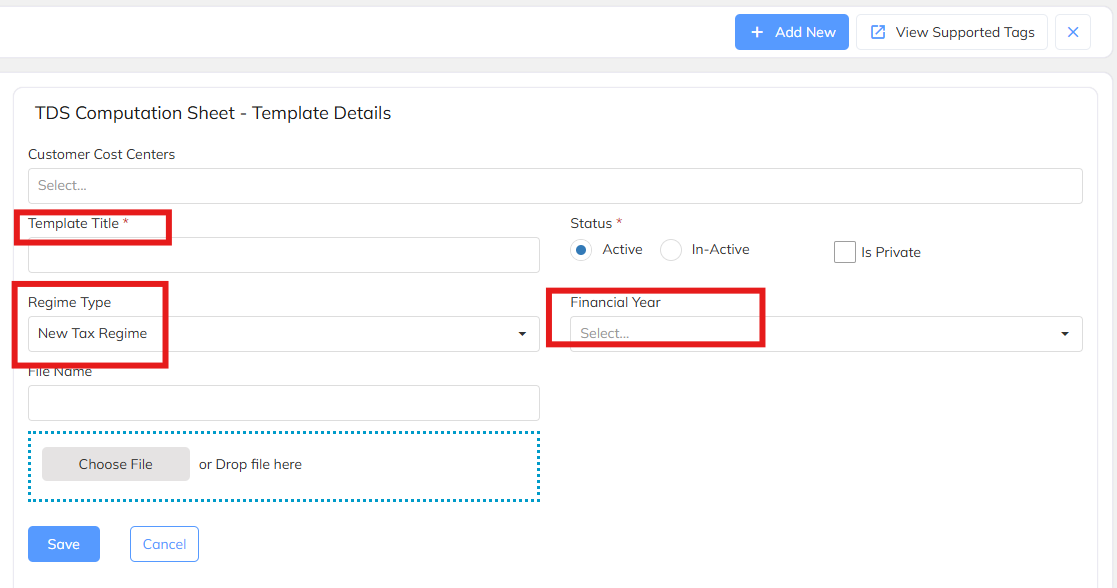Focus the Template Title input field

[284, 255]
